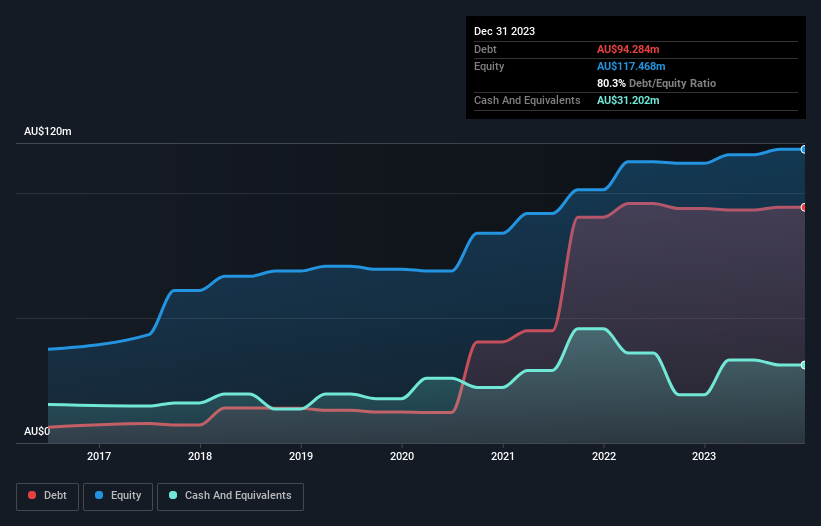Toggle the Debt legend button
This screenshot has height=526, width=821.
48,496
